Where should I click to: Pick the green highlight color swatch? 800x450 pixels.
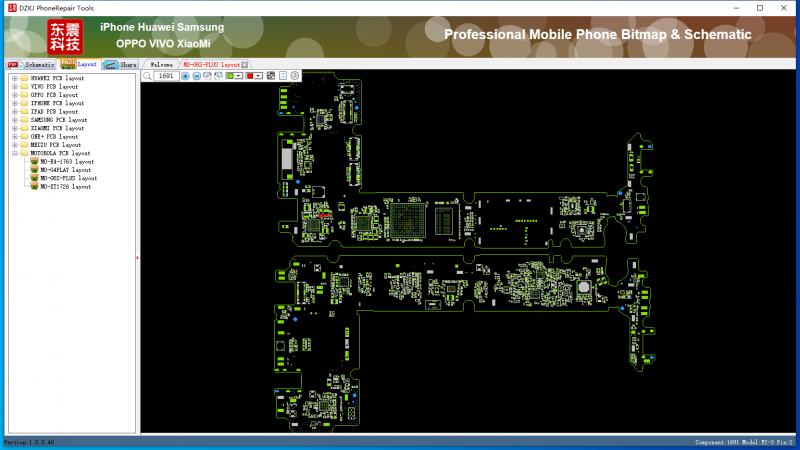[x=230, y=76]
